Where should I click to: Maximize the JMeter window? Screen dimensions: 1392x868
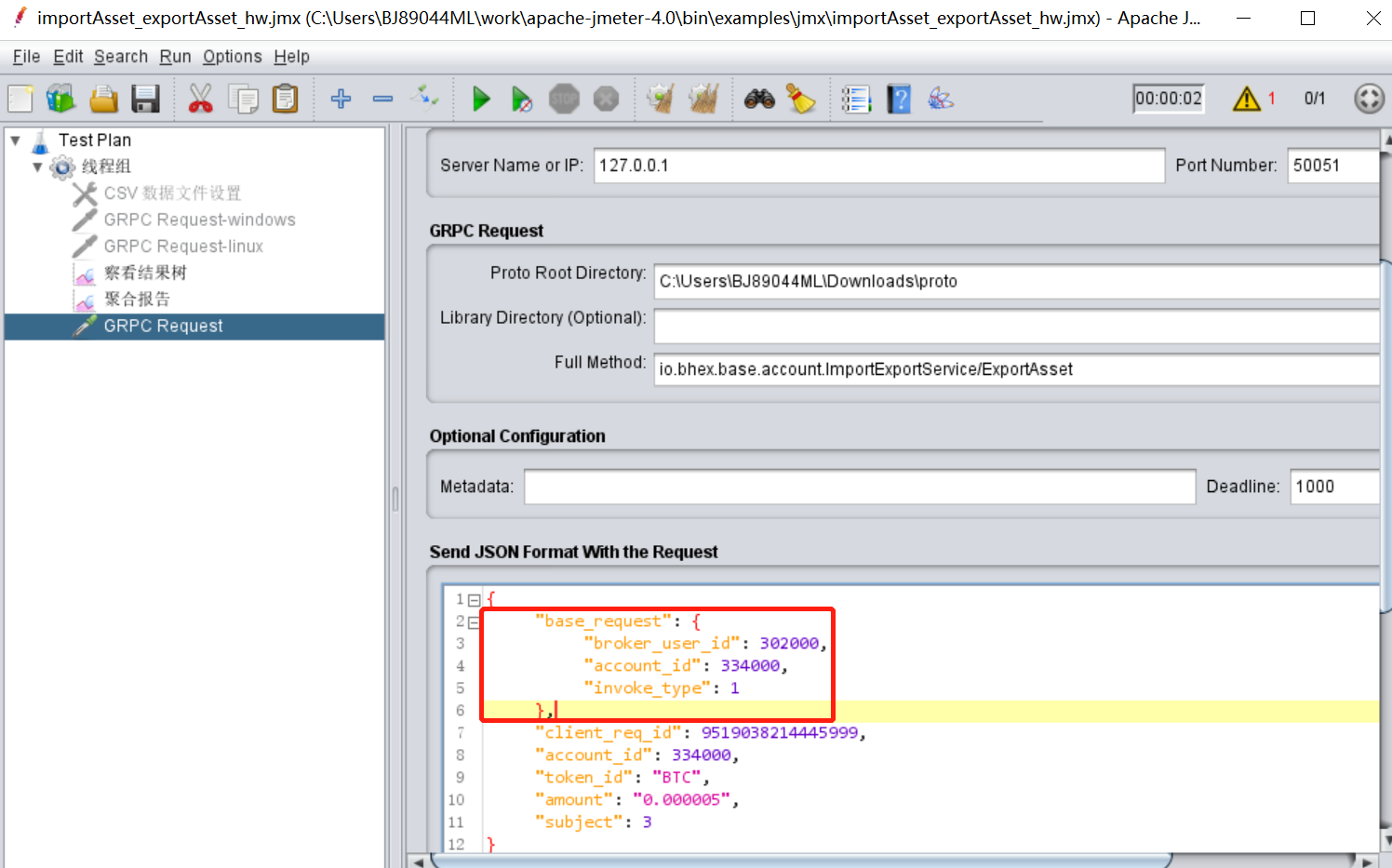coord(1307,19)
